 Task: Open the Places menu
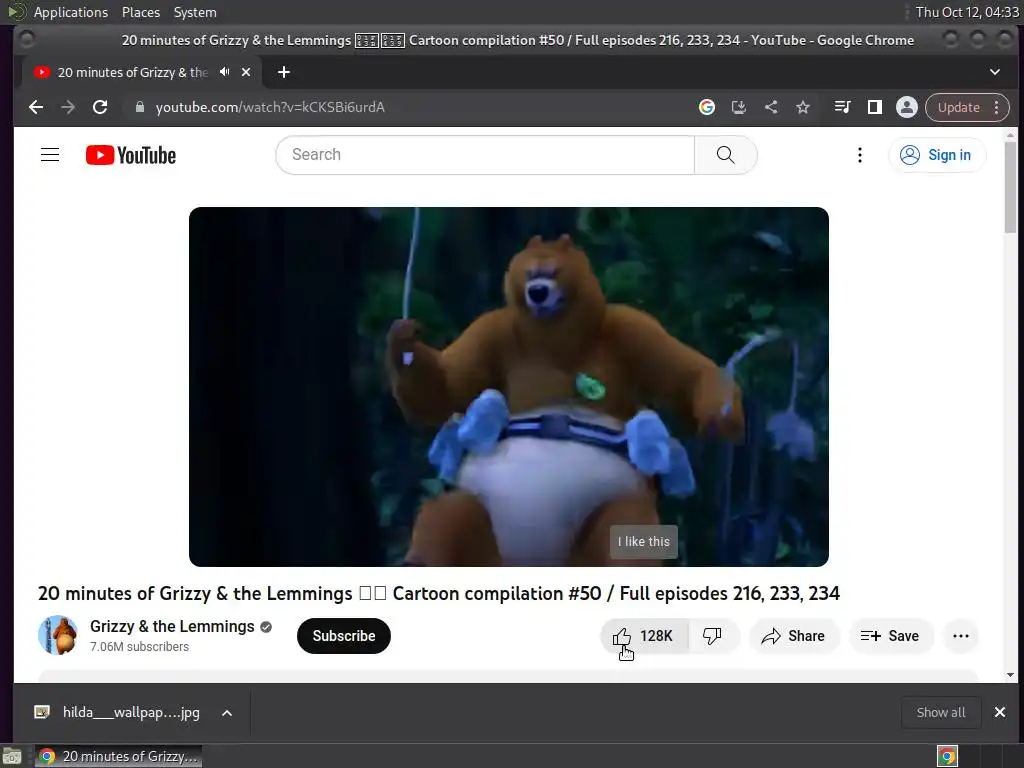(x=140, y=12)
